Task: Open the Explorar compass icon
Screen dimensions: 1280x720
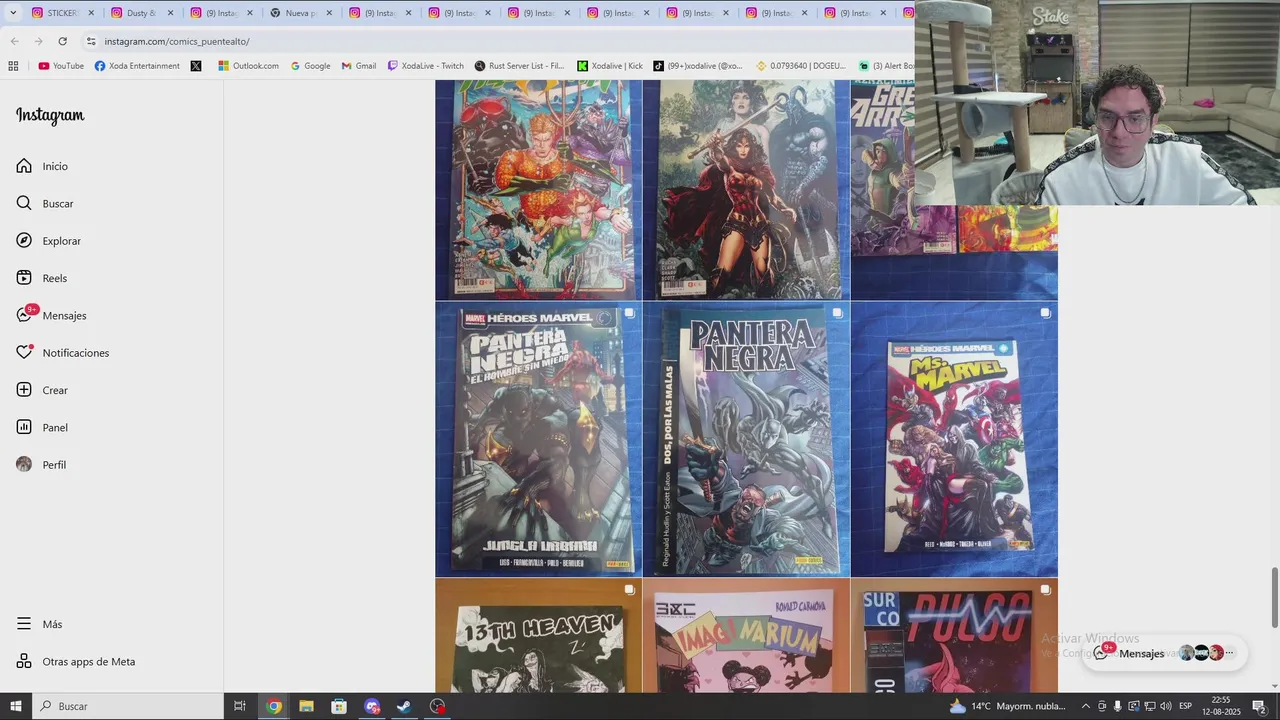Action: click(24, 241)
